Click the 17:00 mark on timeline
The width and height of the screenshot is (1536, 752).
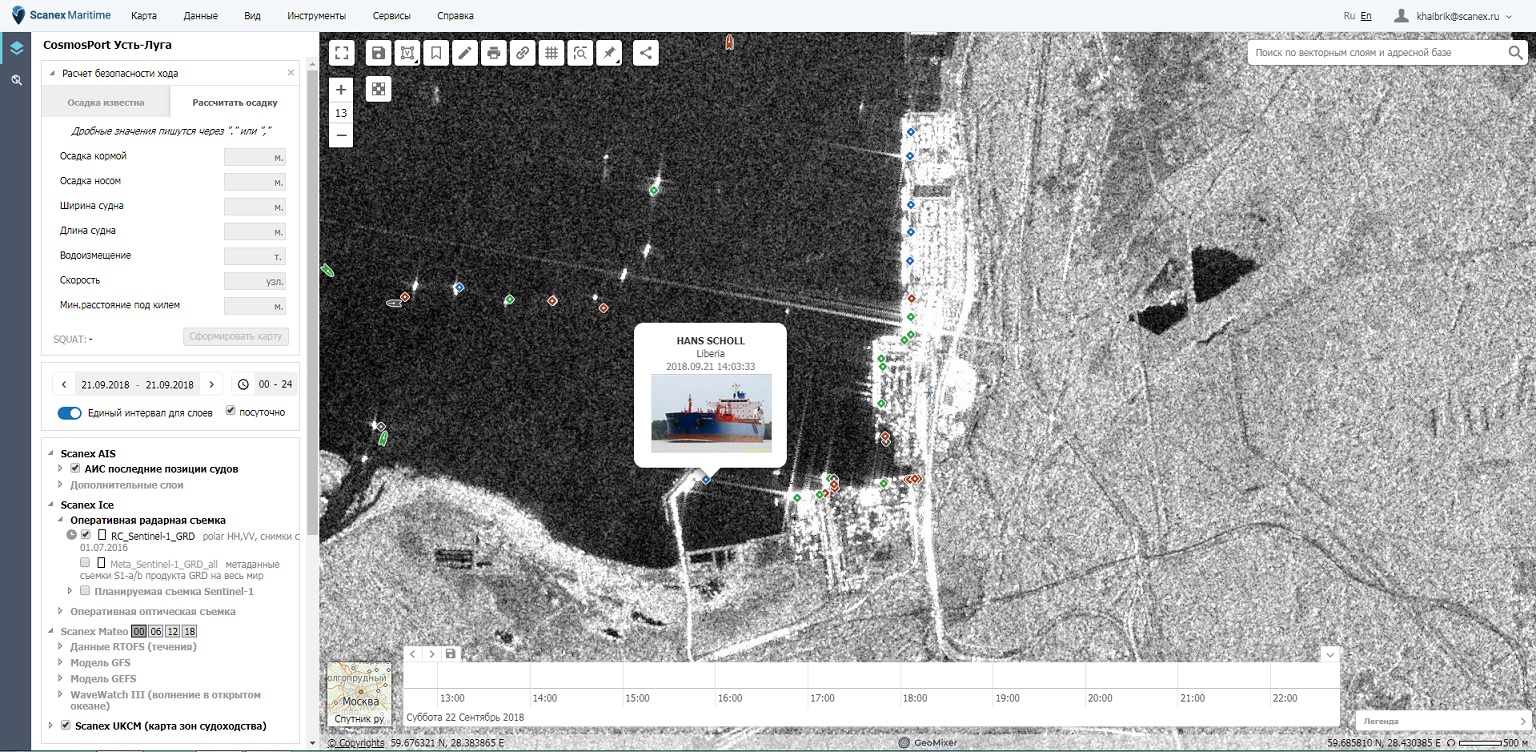coord(822,698)
